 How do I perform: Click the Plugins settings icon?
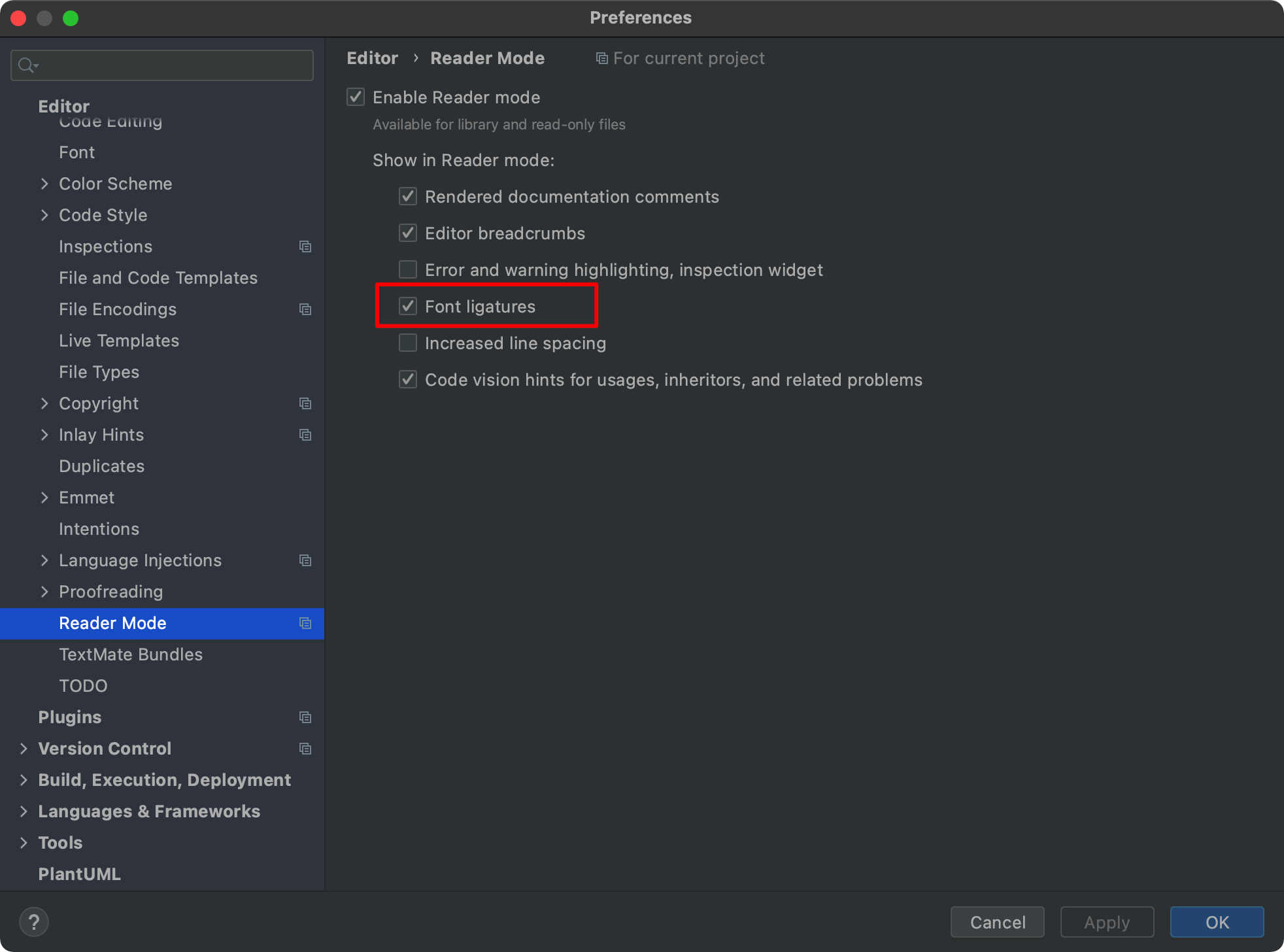pyautogui.click(x=307, y=717)
